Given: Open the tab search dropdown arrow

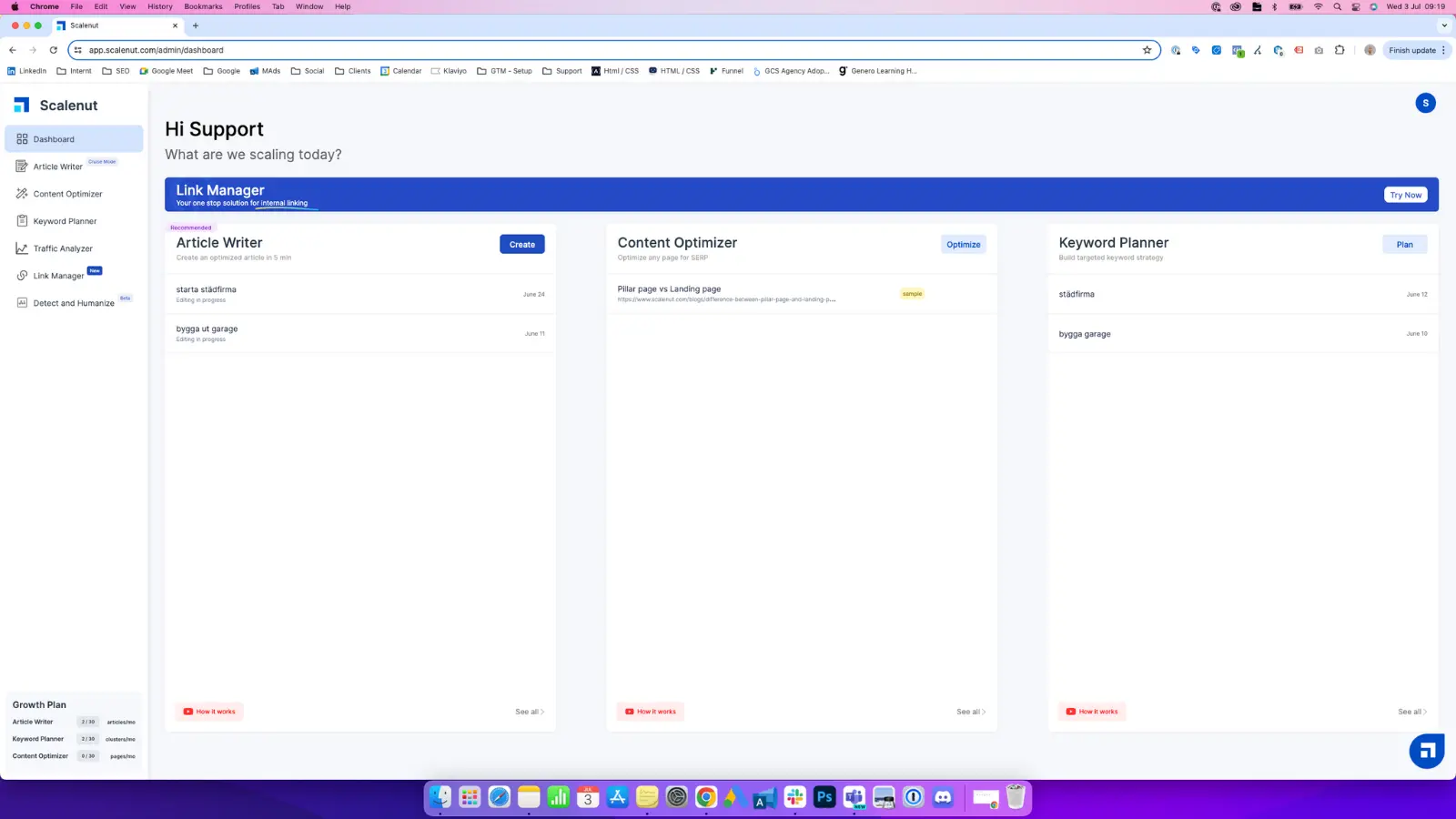Looking at the screenshot, I should click(1444, 25).
